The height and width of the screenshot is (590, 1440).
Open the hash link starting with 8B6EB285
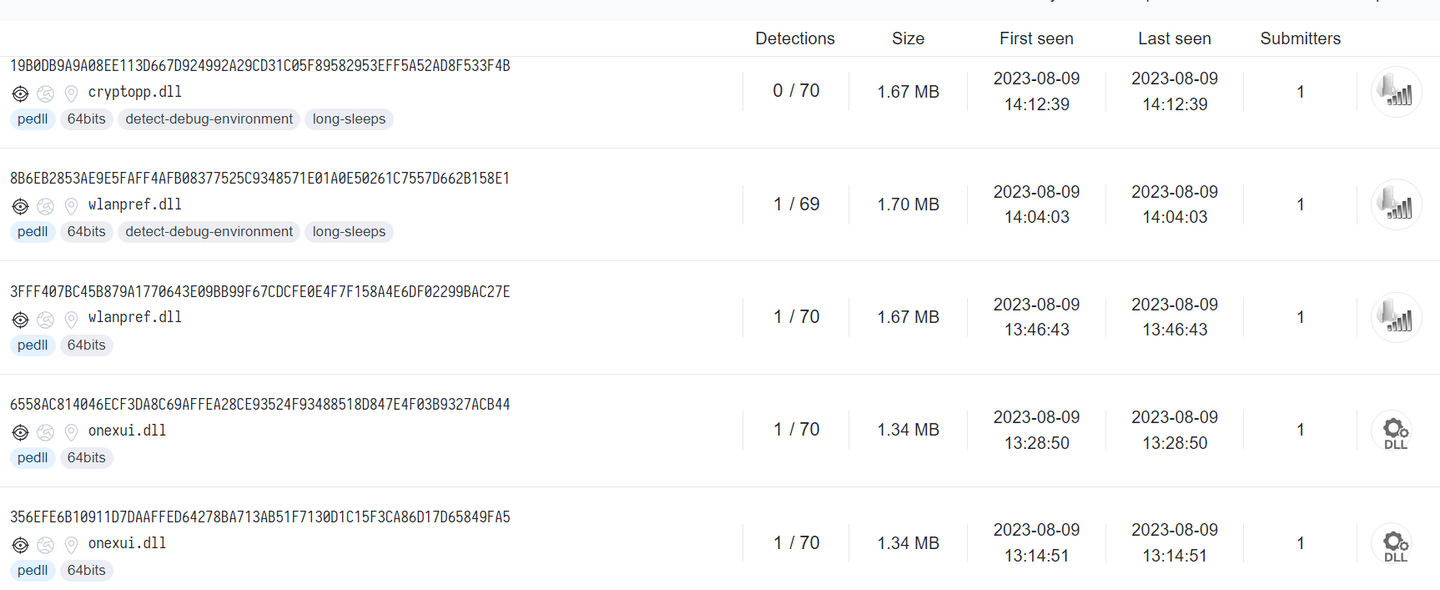260,179
